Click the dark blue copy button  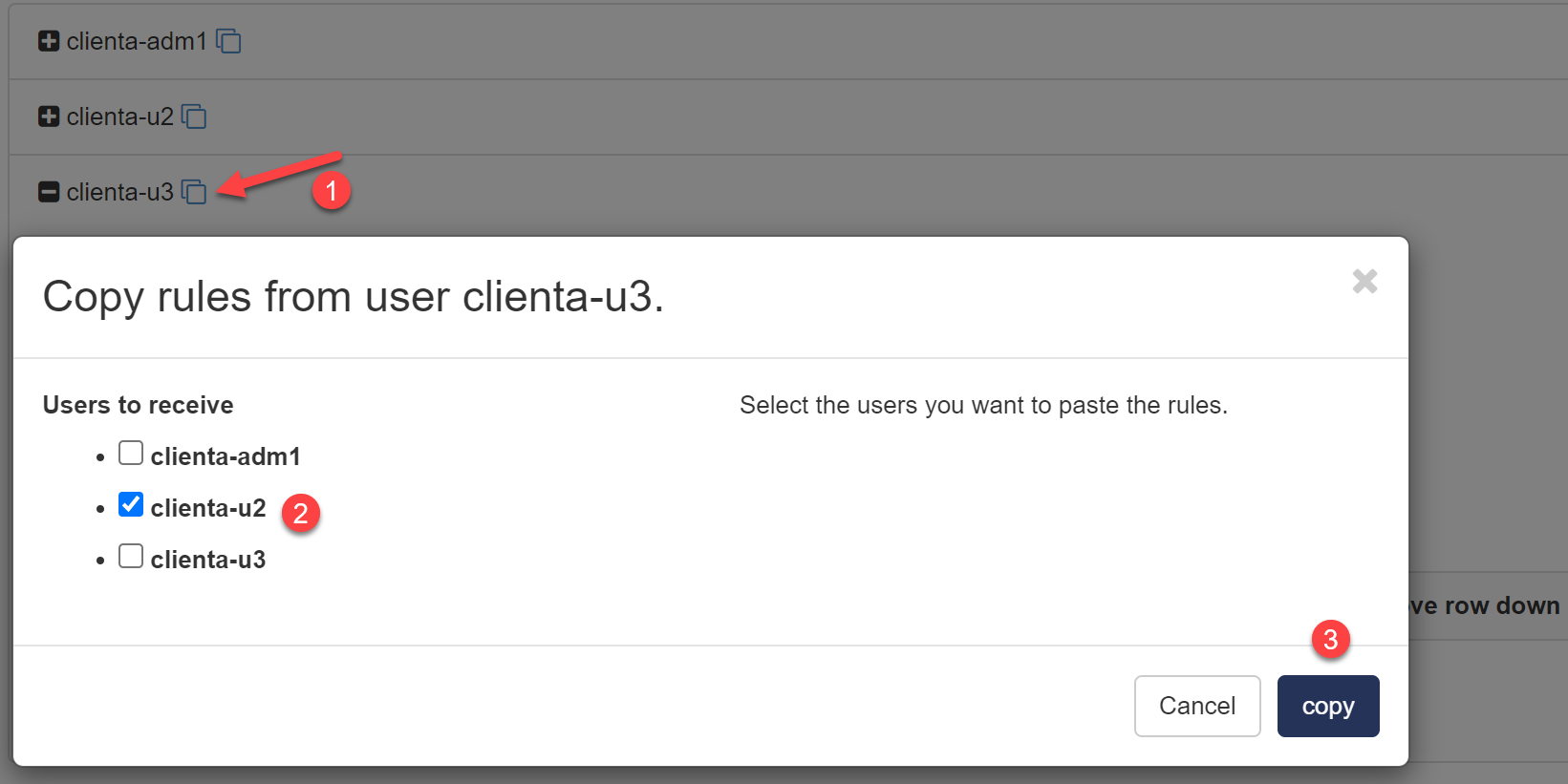pyautogui.click(x=1327, y=706)
